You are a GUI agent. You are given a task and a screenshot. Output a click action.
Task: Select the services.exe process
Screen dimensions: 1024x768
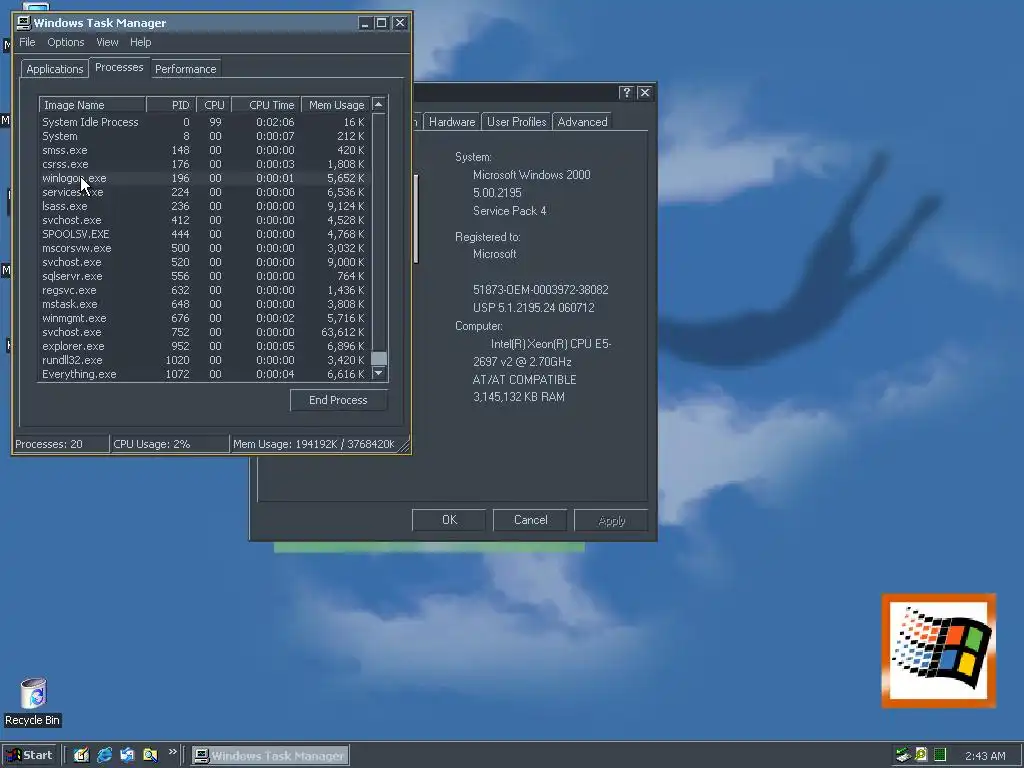tap(204, 193)
